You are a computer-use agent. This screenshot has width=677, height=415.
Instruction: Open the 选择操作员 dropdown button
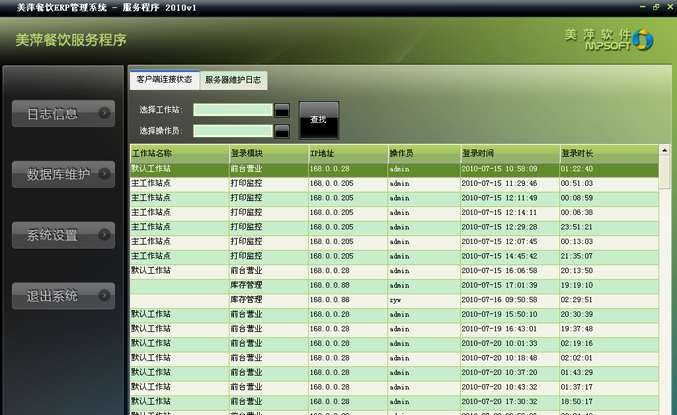282,131
